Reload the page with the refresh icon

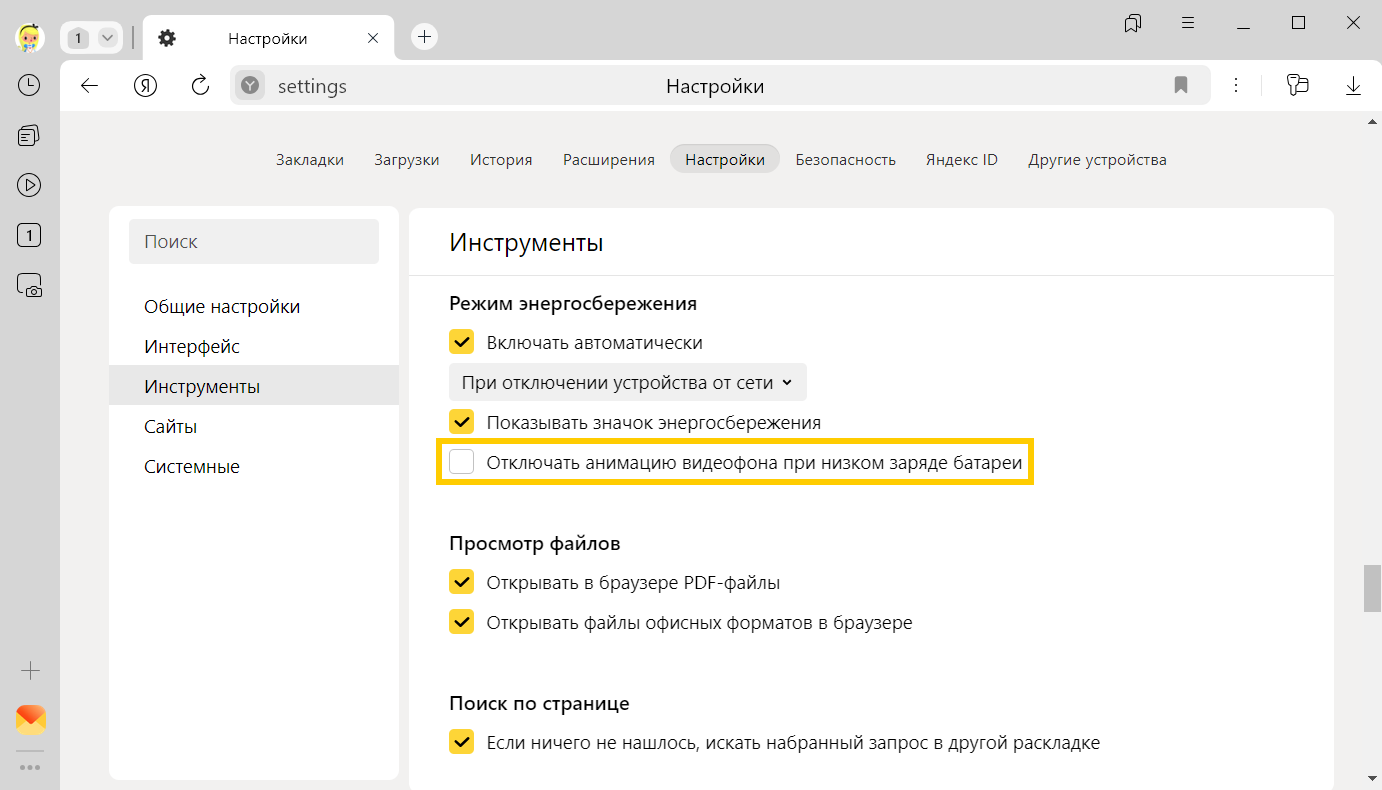(x=200, y=86)
